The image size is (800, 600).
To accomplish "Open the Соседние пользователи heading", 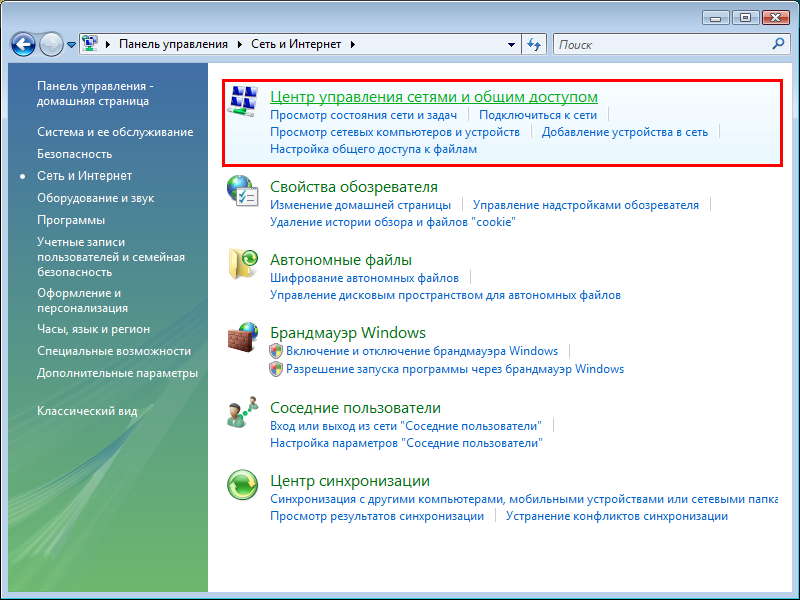I will pyautogui.click(x=355, y=408).
